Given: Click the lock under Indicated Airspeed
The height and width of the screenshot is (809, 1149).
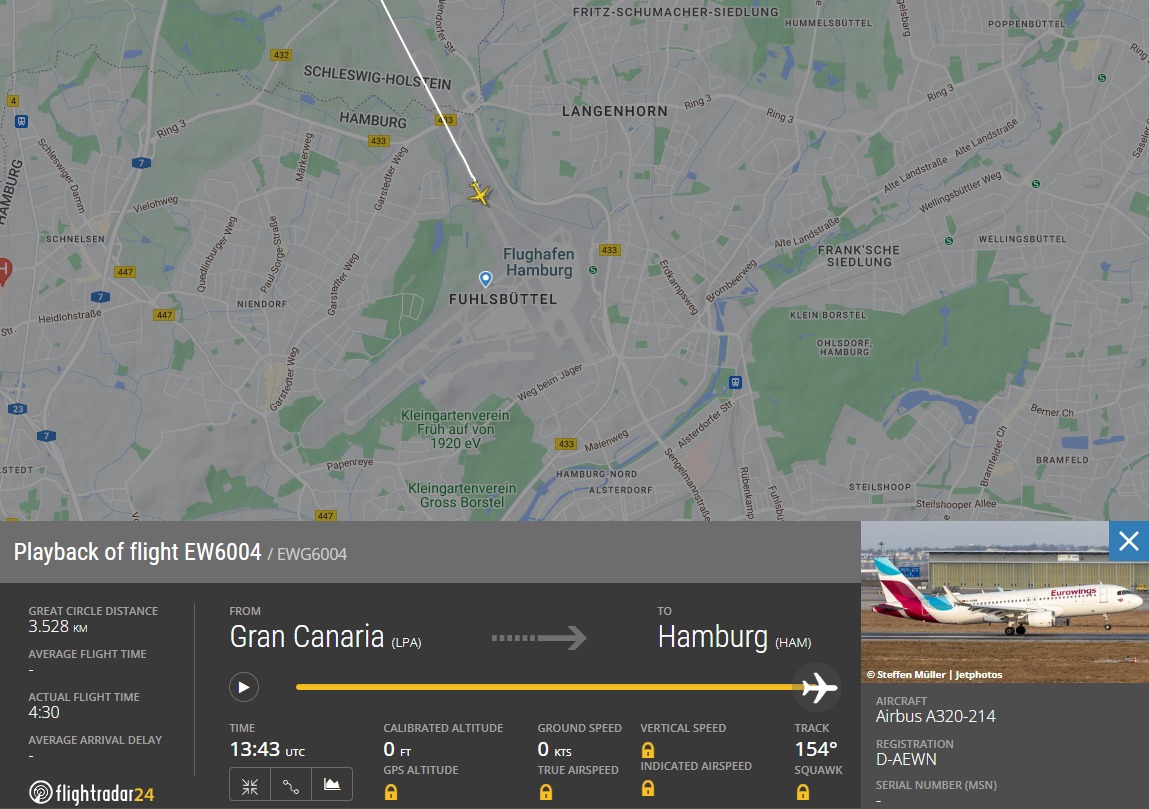Looking at the screenshot, I should [x=648, y=788].
